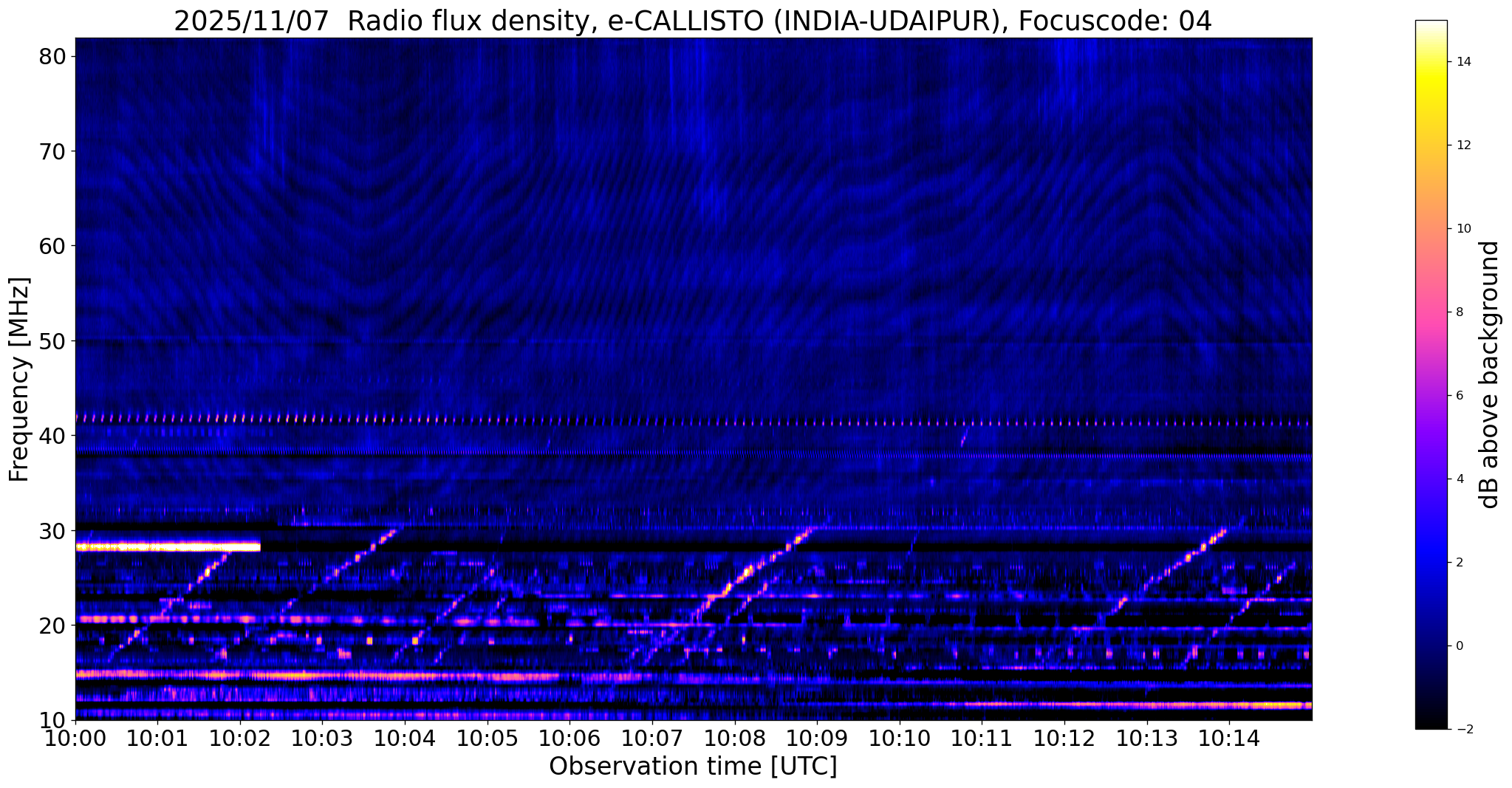Click the 10:08 time tick label

[x=735, y=739]
